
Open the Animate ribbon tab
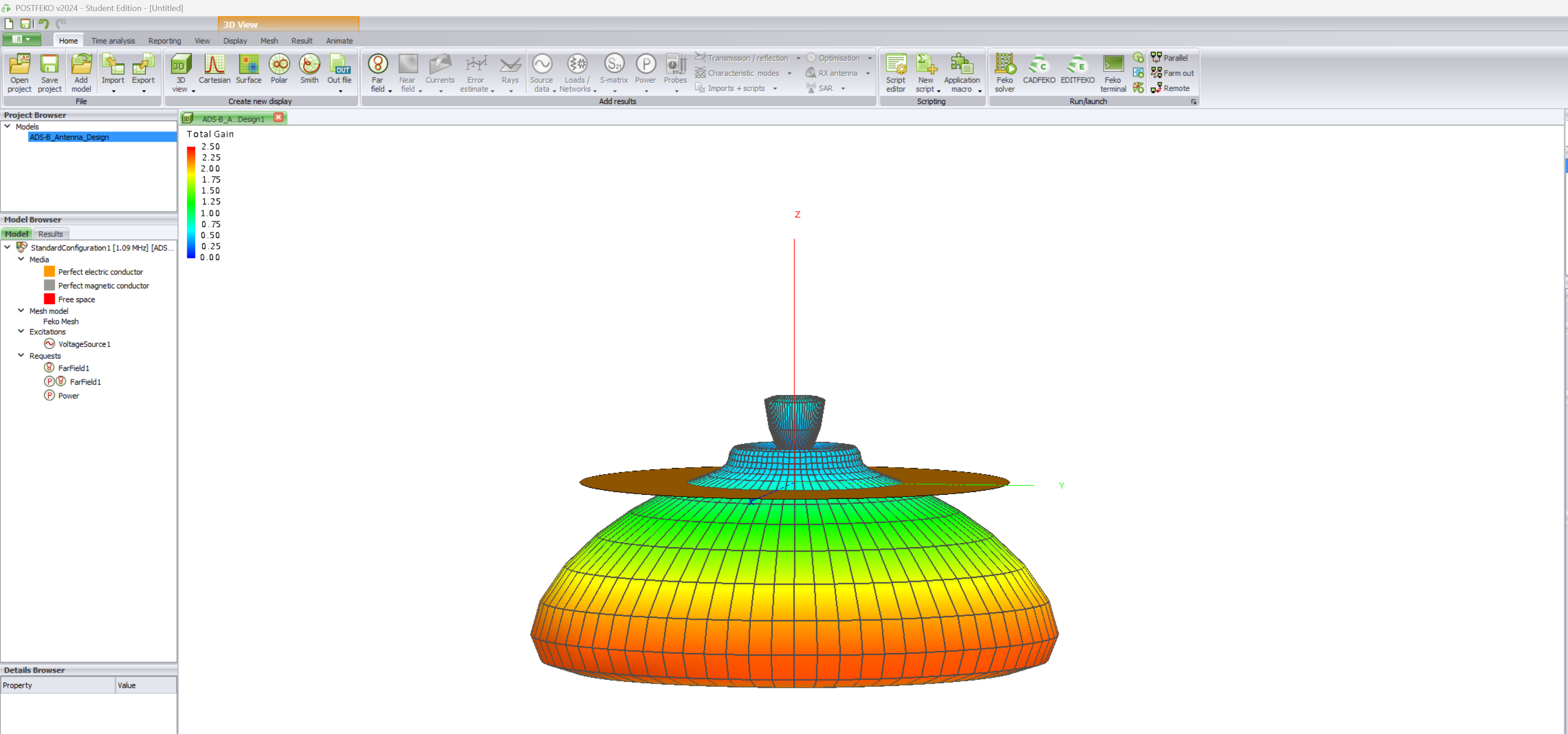click(x=339, y=41)
